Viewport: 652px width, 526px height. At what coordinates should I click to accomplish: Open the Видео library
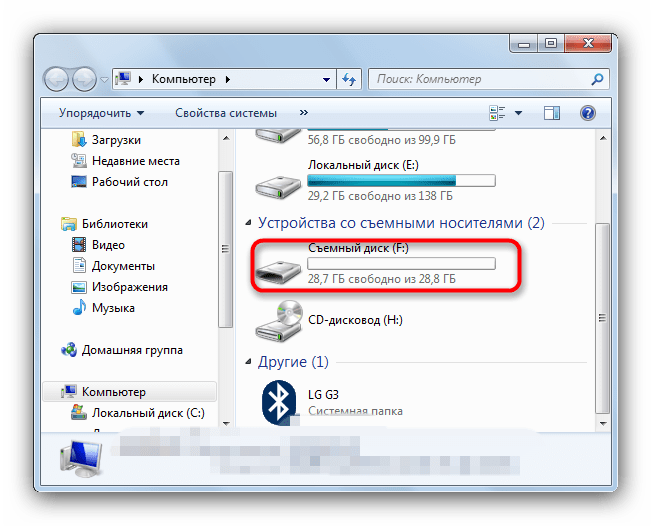click(x=108, y=245)
